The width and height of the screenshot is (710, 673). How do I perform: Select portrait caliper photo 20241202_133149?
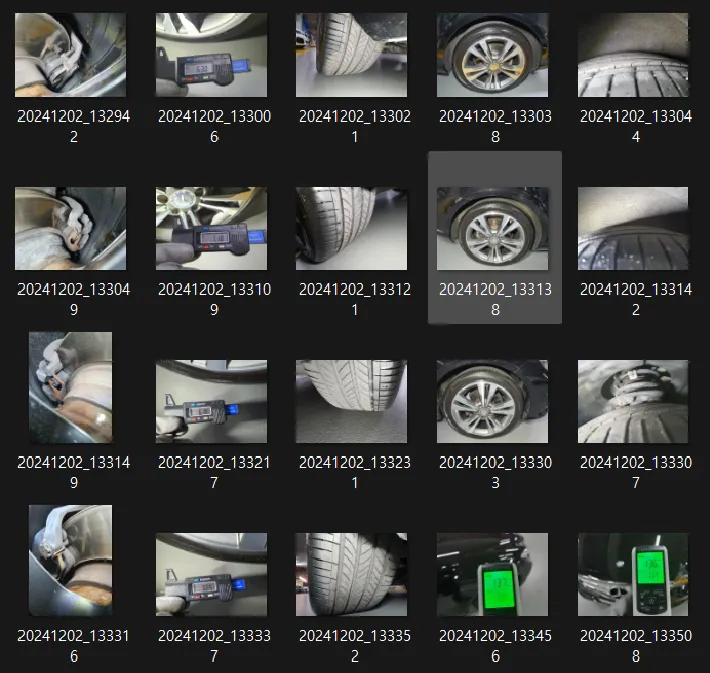70,387
